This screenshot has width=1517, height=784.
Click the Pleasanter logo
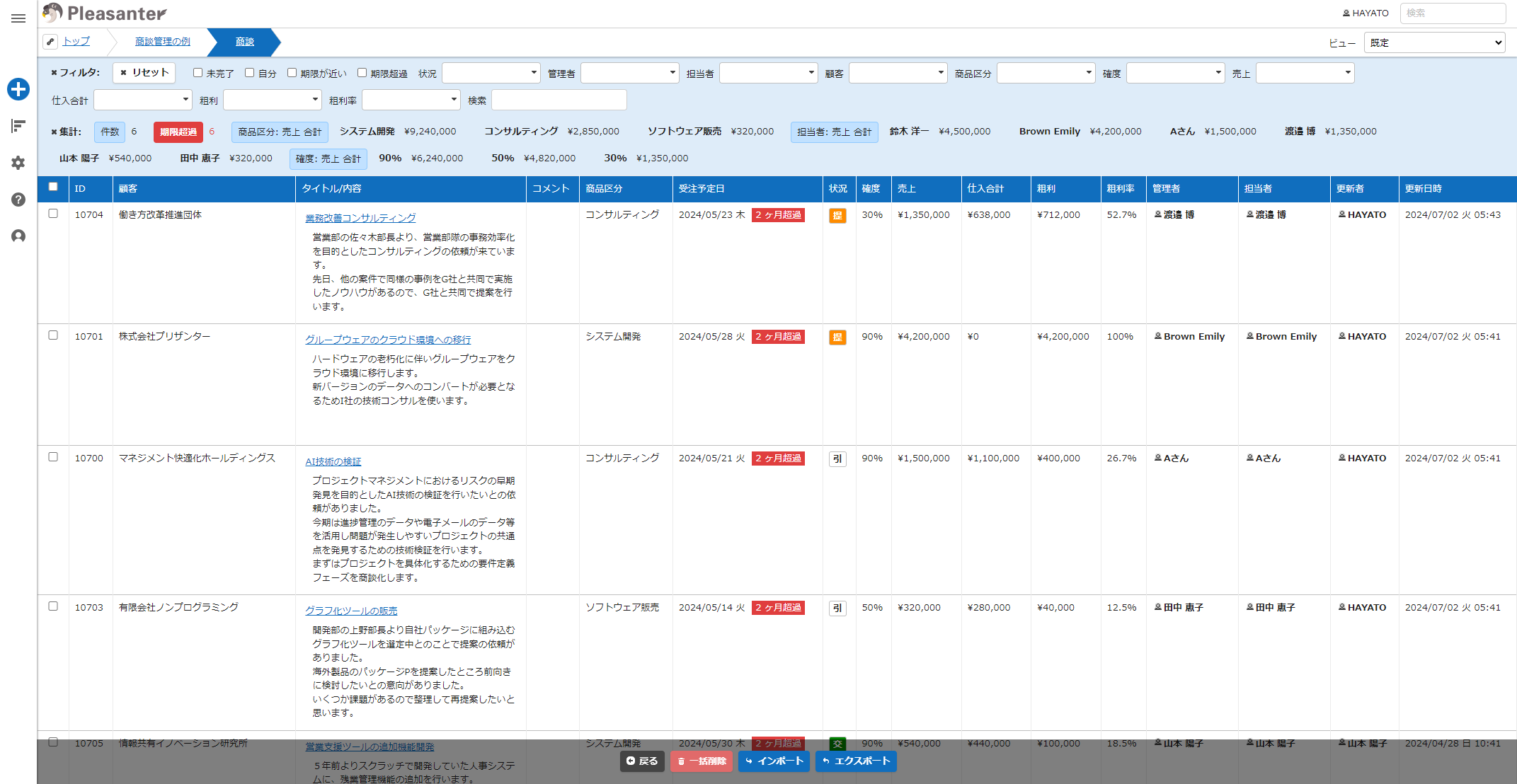(x=105, y=13)
